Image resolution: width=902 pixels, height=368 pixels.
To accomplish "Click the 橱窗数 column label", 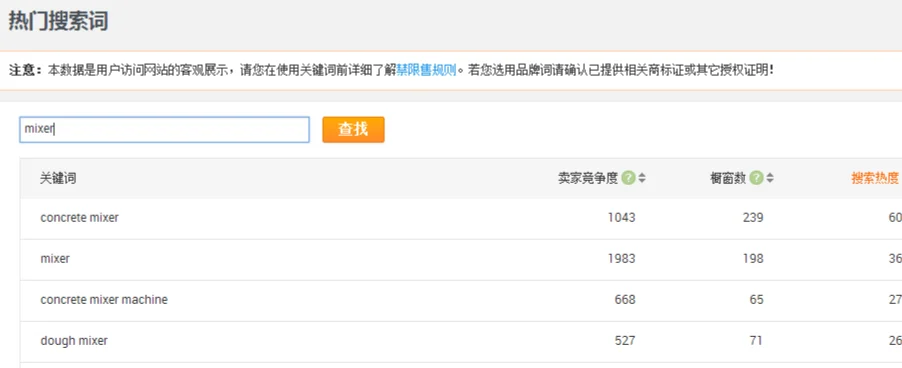I will click(728, 178).
